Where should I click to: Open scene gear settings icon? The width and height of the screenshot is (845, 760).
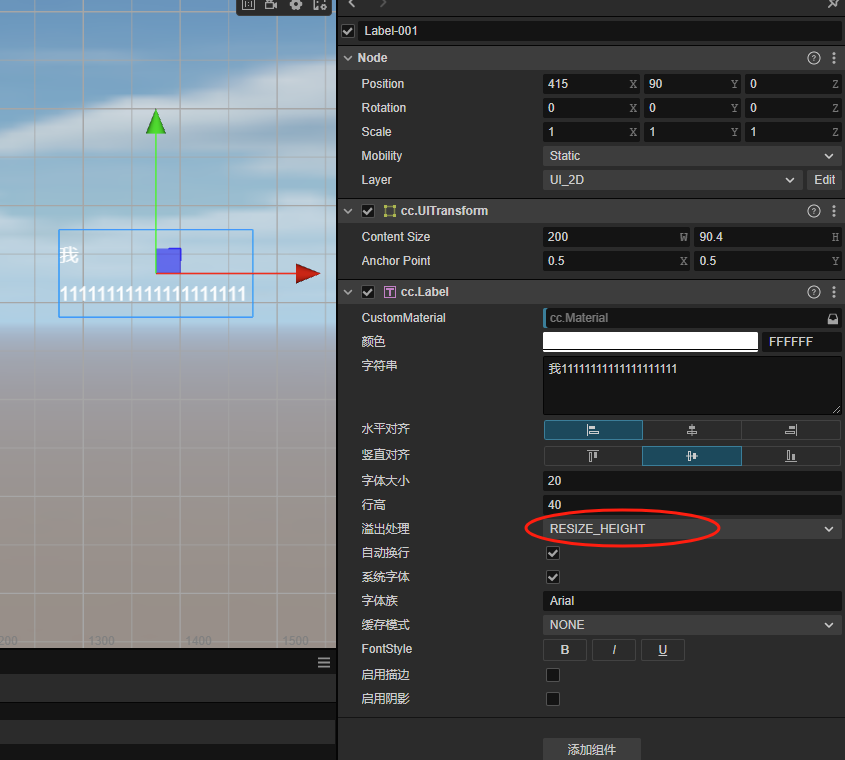coord(296,5)
